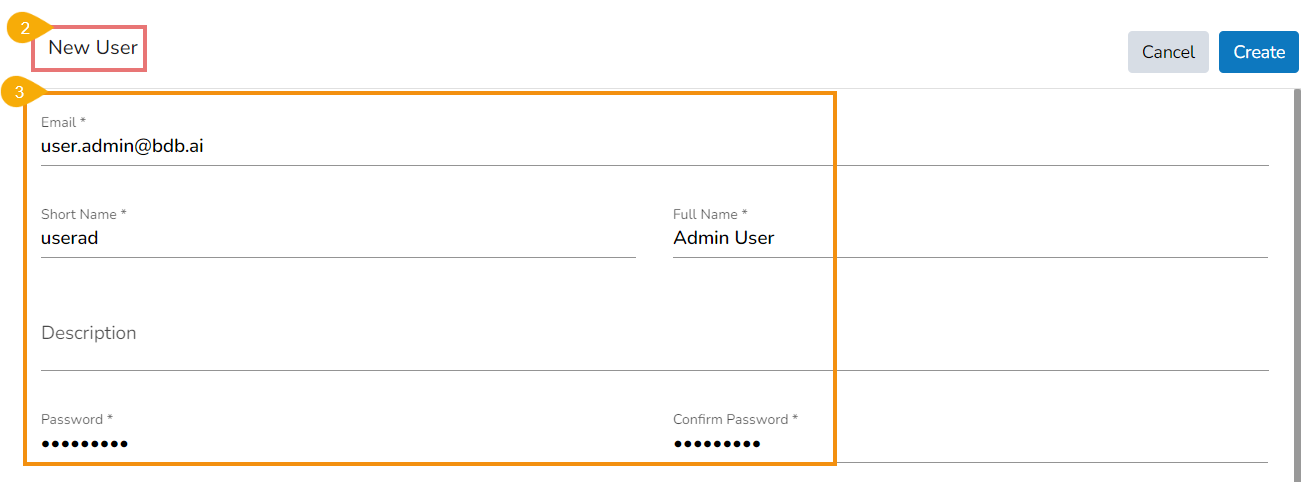Click the orange badge numbered 2
This screenshot has height=482, width=1310.
tap(25, 29)
